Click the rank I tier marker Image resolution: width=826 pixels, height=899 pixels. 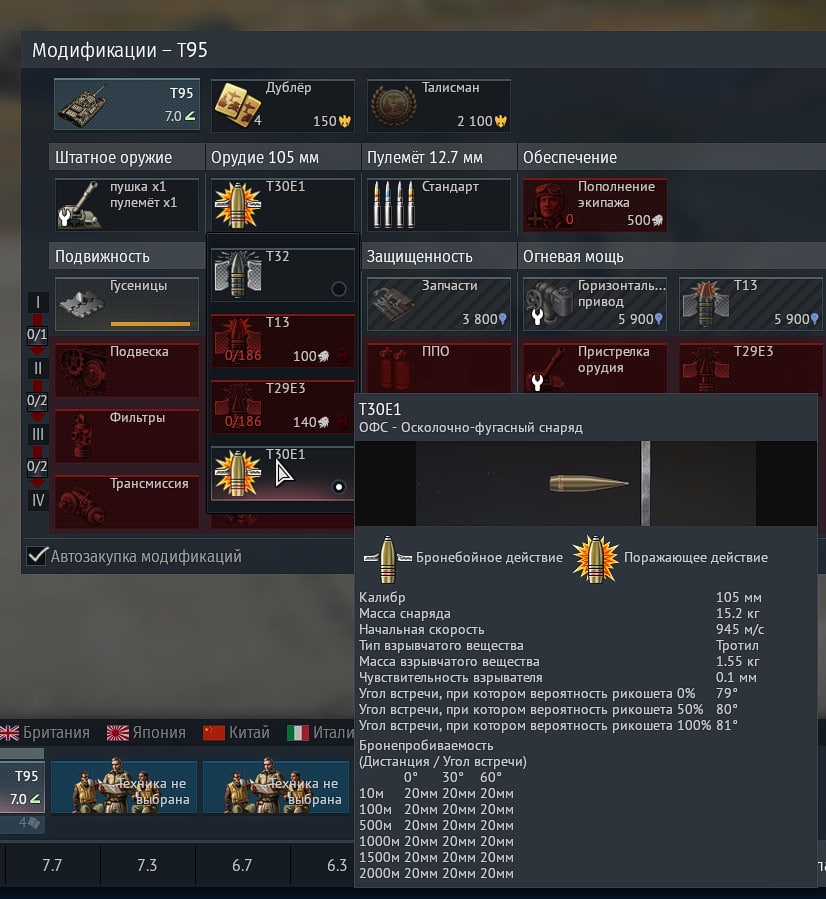[x=38, y=302]
